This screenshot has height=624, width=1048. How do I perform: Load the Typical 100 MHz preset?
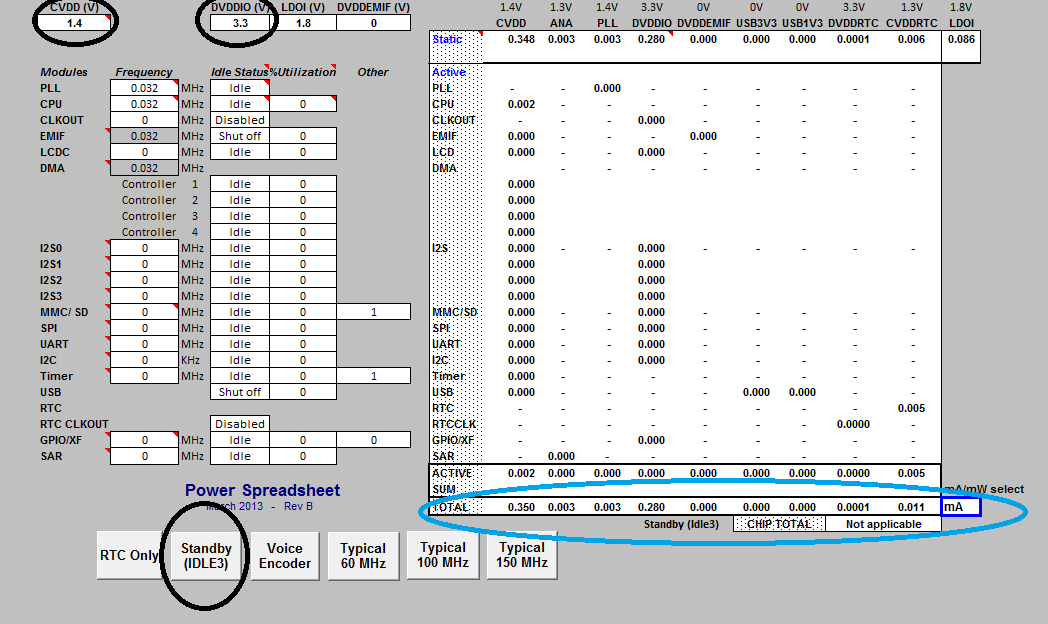click(442, 555)
